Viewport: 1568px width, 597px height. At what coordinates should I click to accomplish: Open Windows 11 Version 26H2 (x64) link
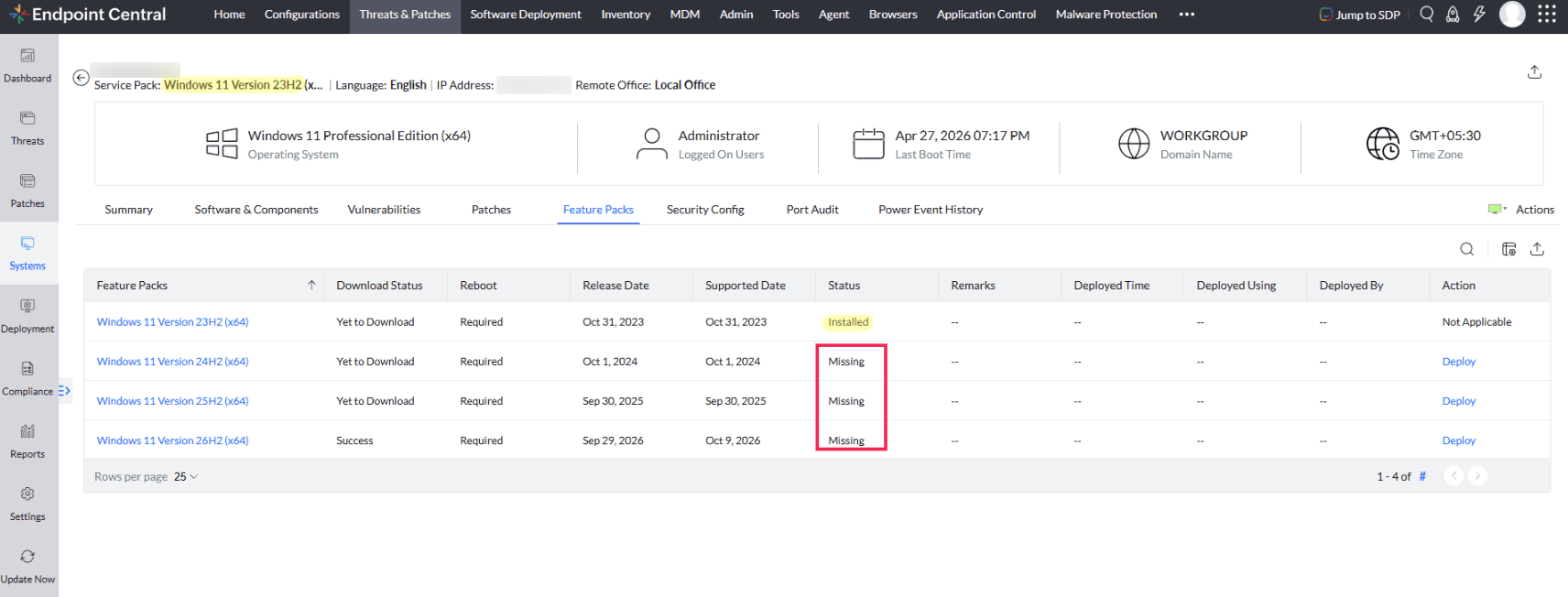click(173, 440)
